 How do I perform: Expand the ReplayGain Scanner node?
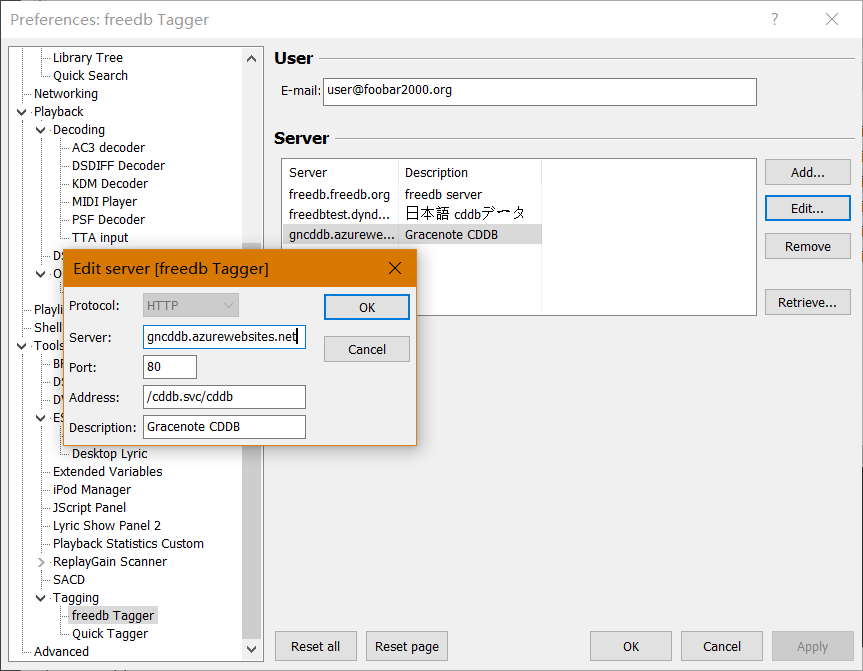[40, 563]
